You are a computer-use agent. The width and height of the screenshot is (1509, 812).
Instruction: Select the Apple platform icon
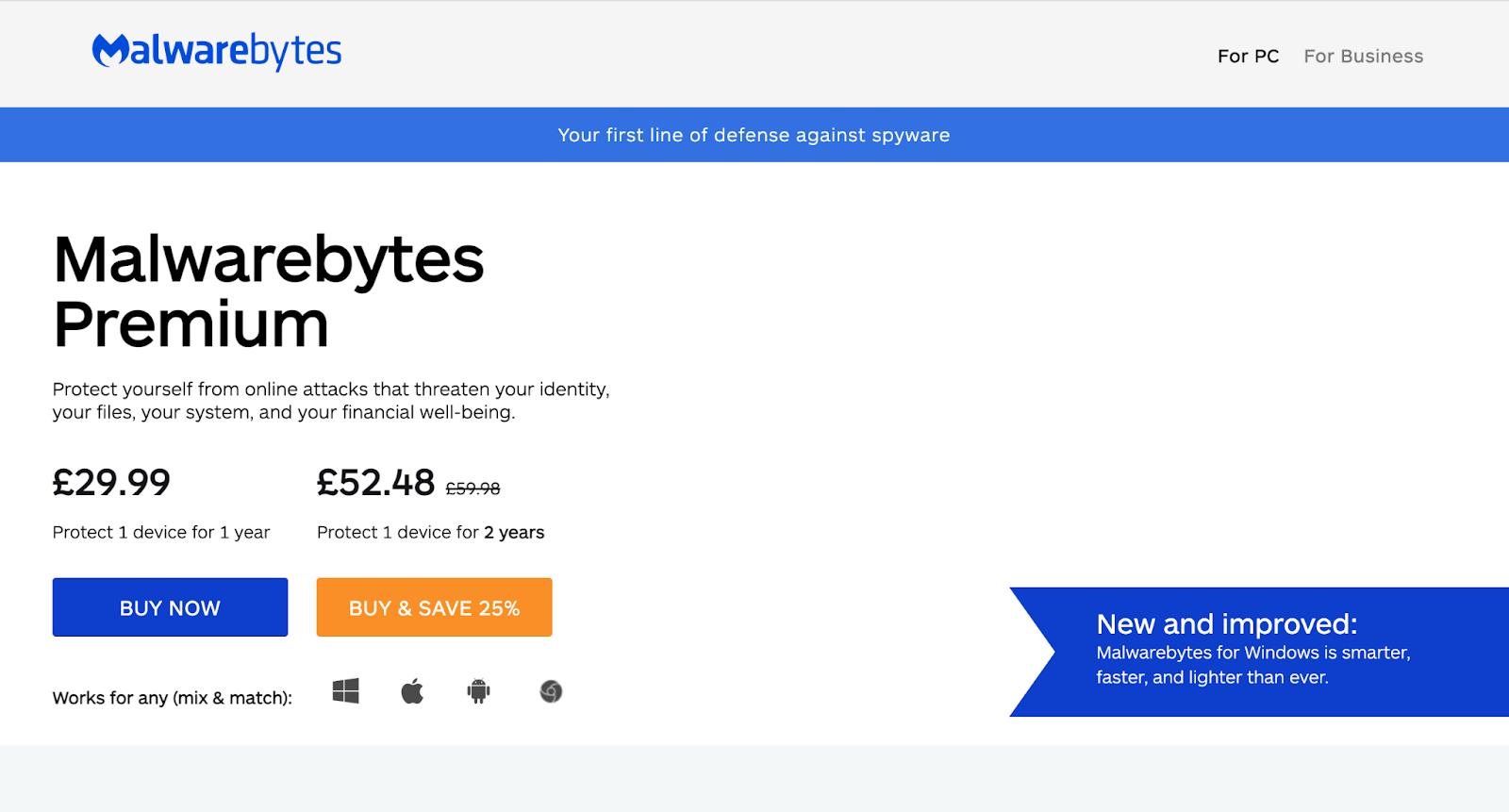[412, 691]
